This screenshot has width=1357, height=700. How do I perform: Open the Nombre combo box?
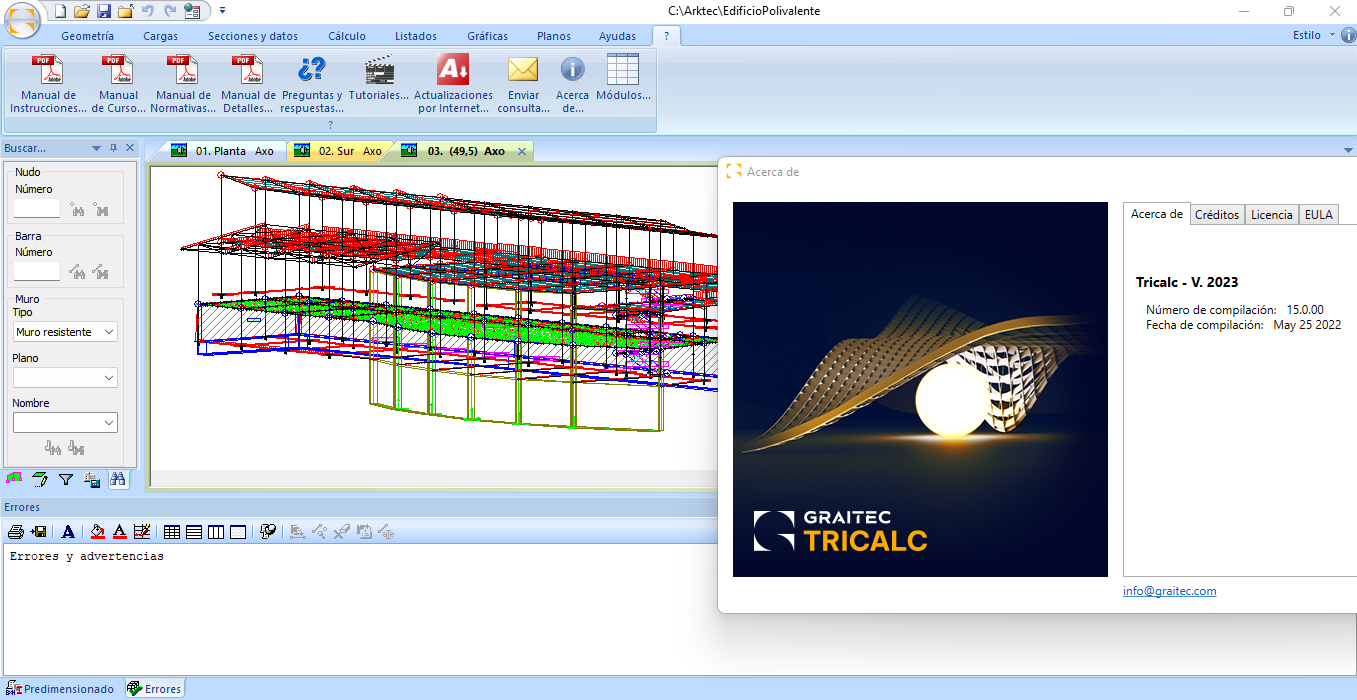pyautogui.click(x=65, y=423)
